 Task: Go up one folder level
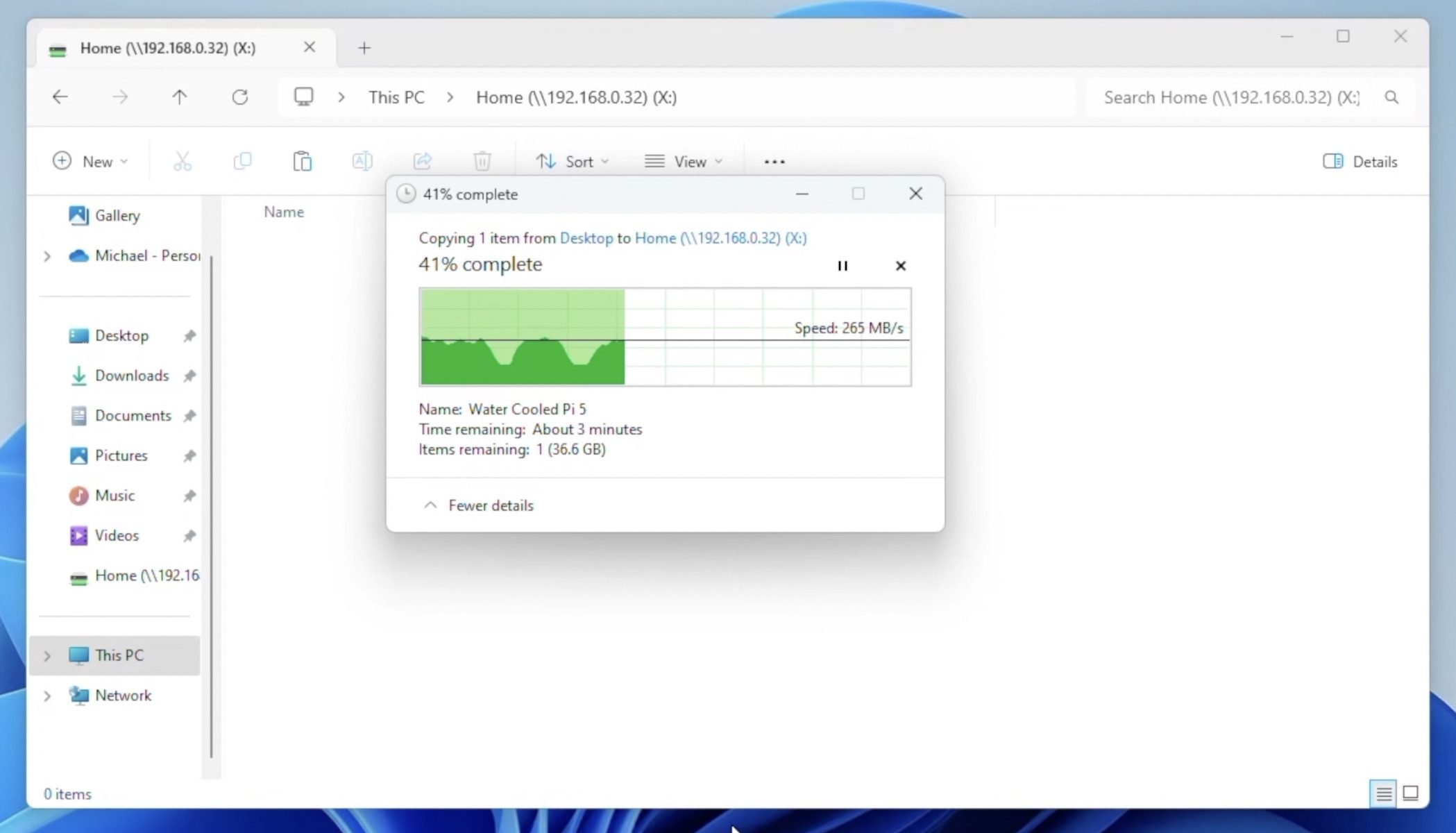tap(180, 97)
